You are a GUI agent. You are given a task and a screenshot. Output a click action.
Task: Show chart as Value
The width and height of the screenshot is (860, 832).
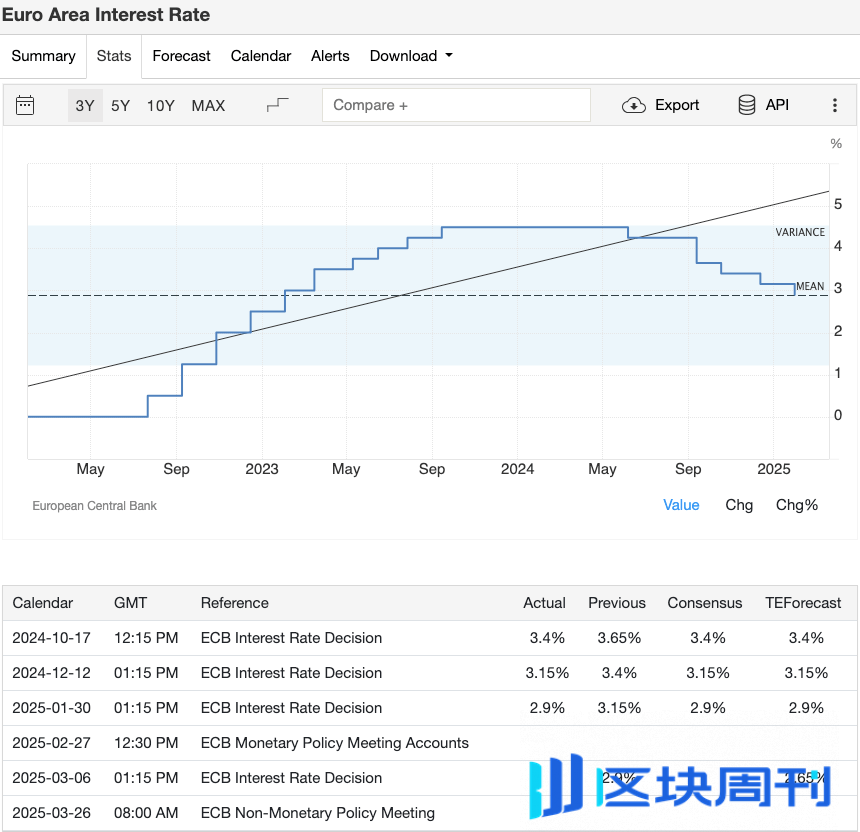point(681,505)
